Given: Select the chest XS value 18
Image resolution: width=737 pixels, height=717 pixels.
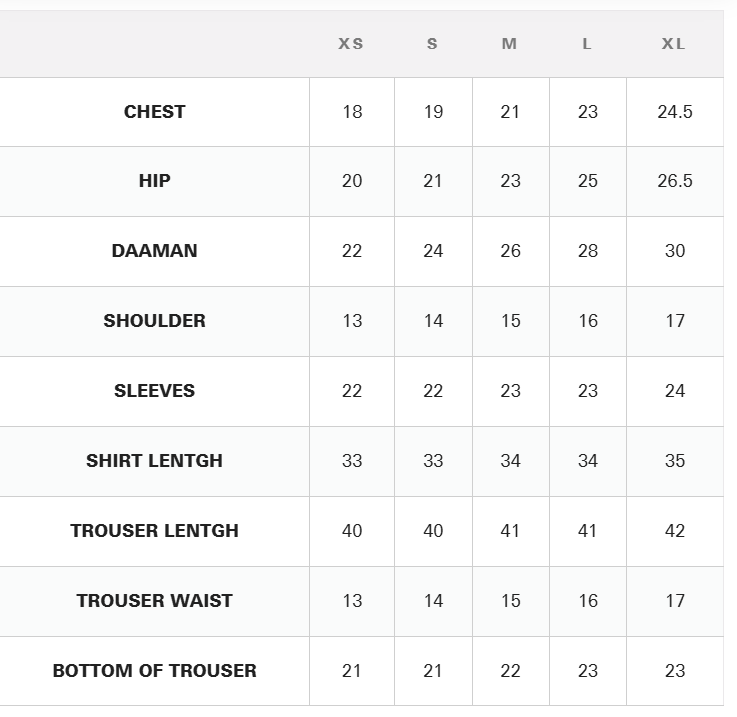Looking at the screenshot, I should [352, 112].
